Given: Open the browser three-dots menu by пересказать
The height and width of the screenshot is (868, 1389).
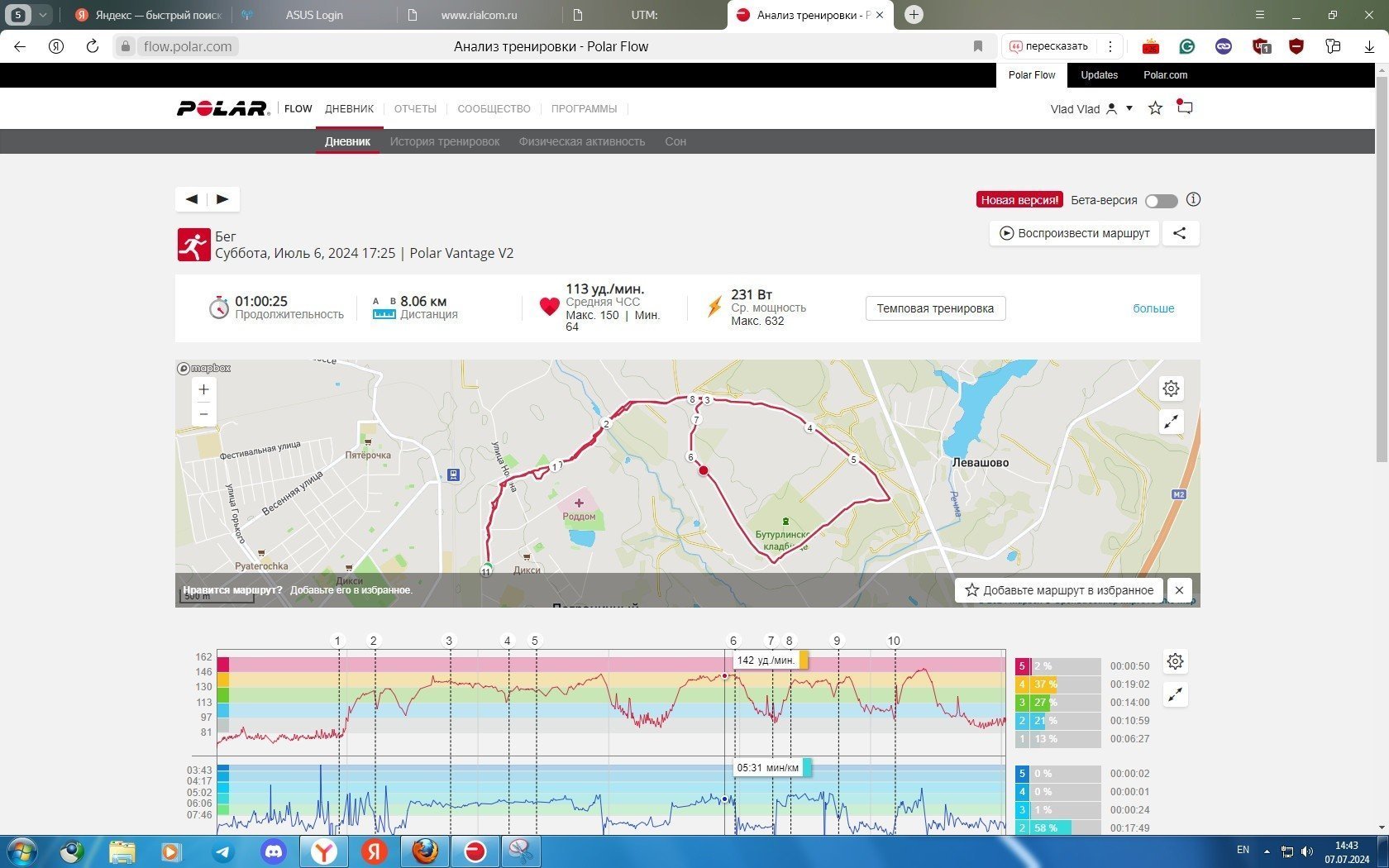Looking at the screenshot, I should click(x=1110, y=46).
